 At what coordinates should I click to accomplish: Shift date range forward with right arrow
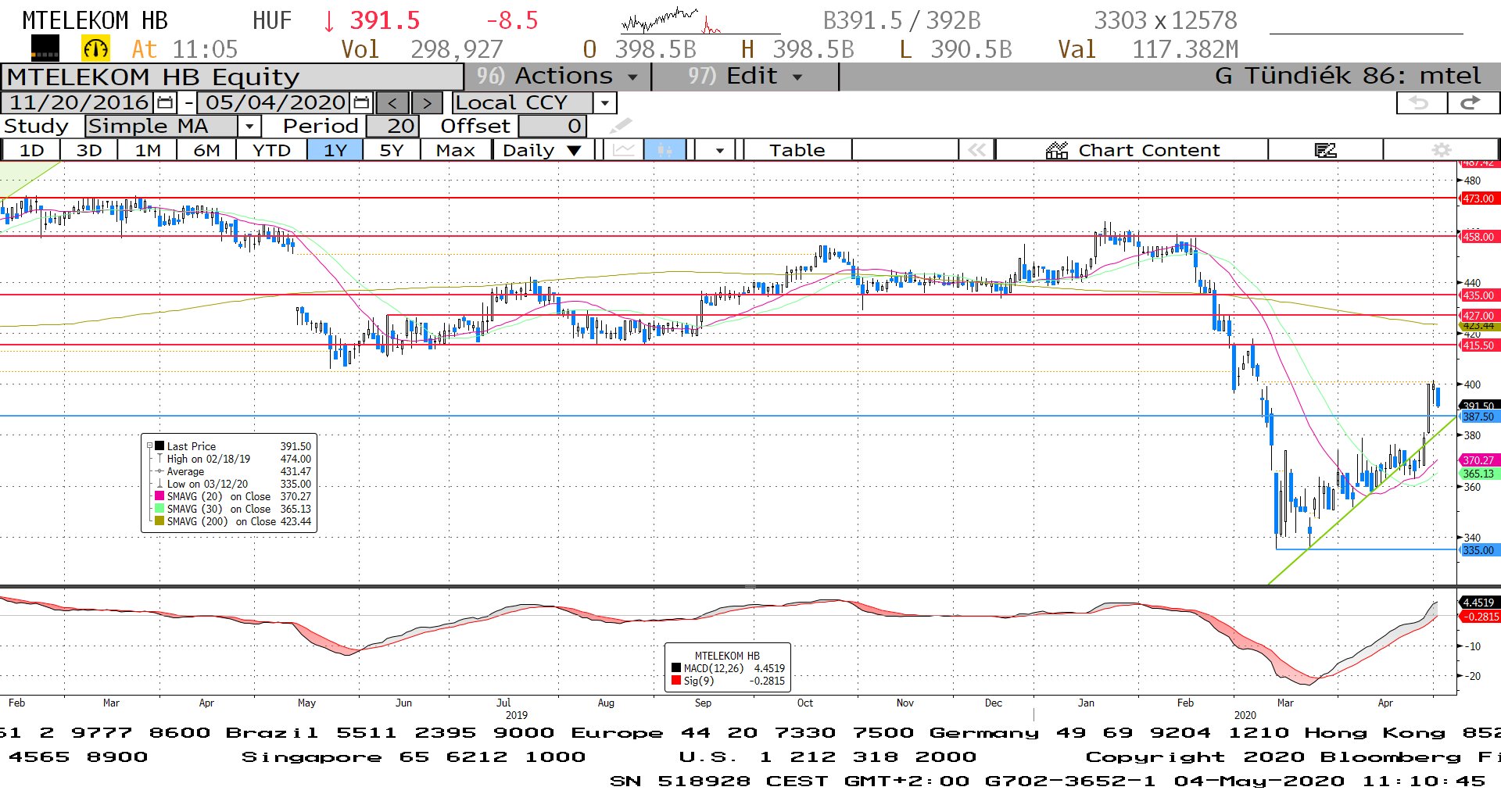pyautogui.click(x=427, y=102)
